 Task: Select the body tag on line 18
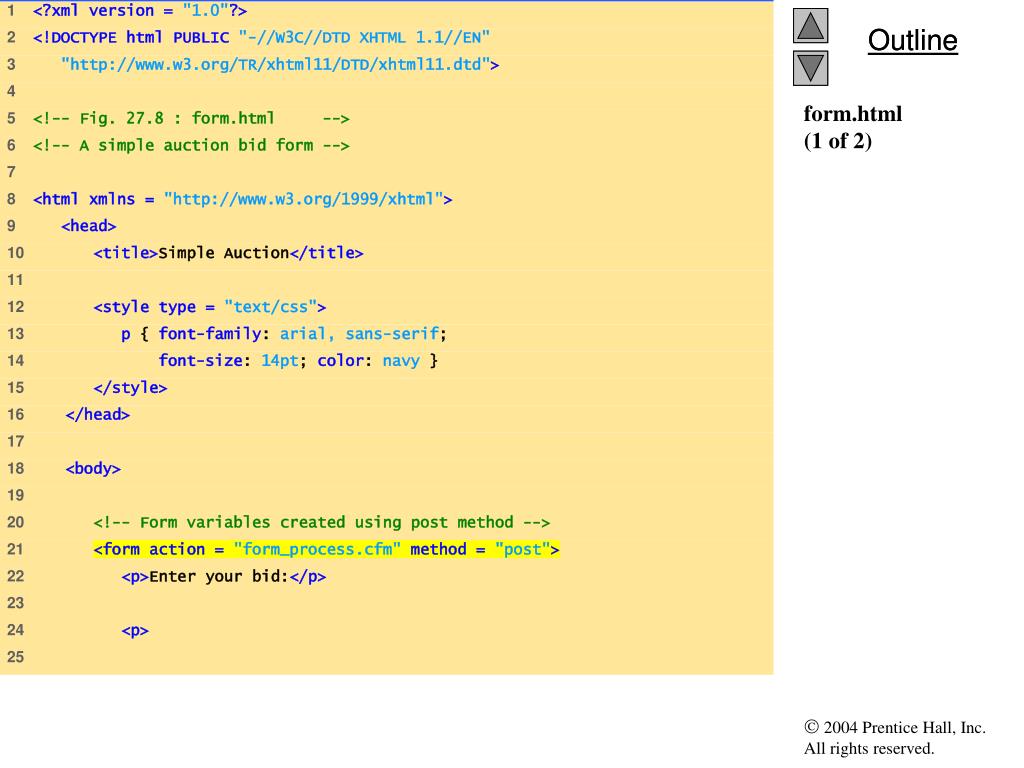coord(93,468)
